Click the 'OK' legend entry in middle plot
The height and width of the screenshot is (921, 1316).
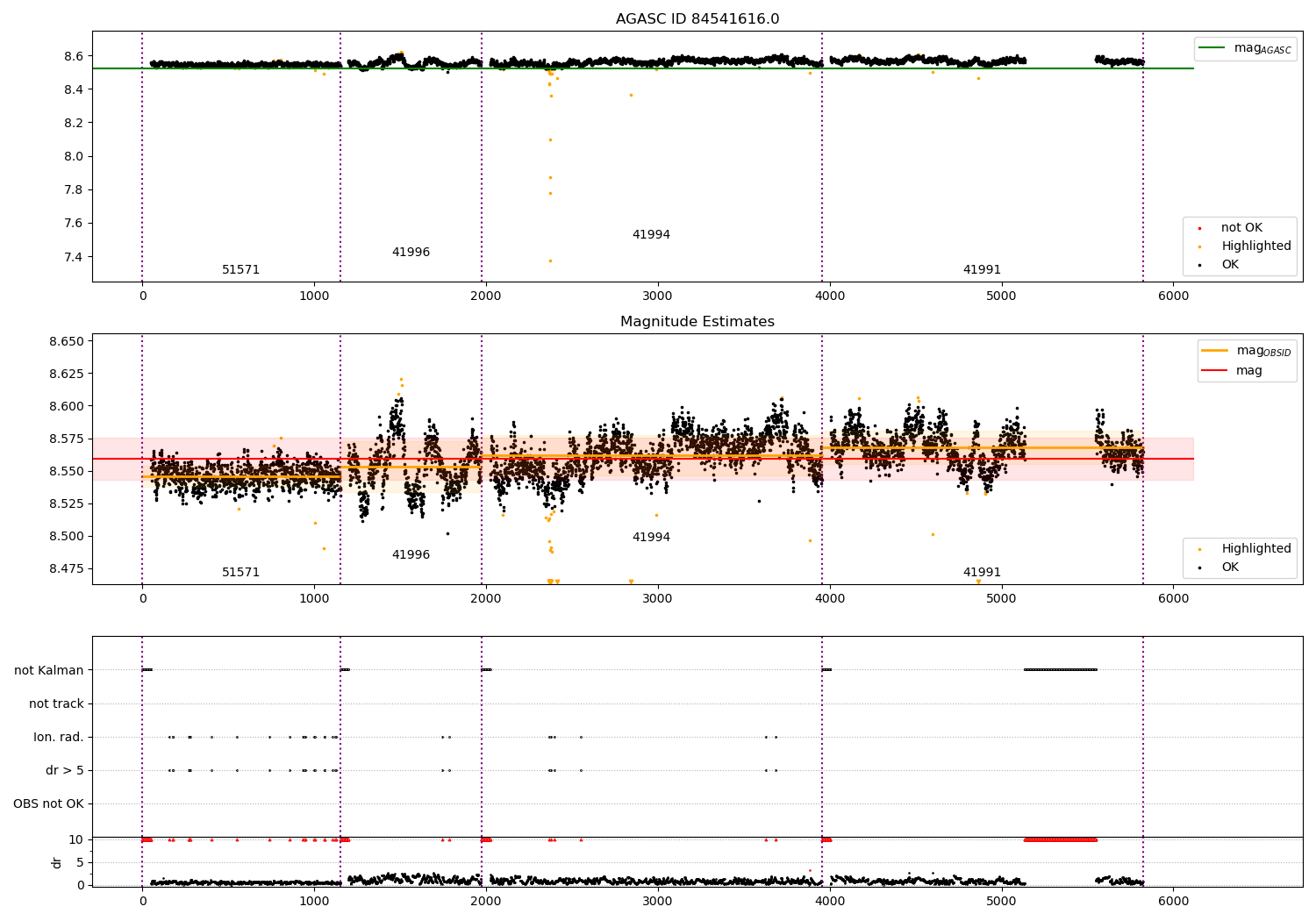[1219, 568]
